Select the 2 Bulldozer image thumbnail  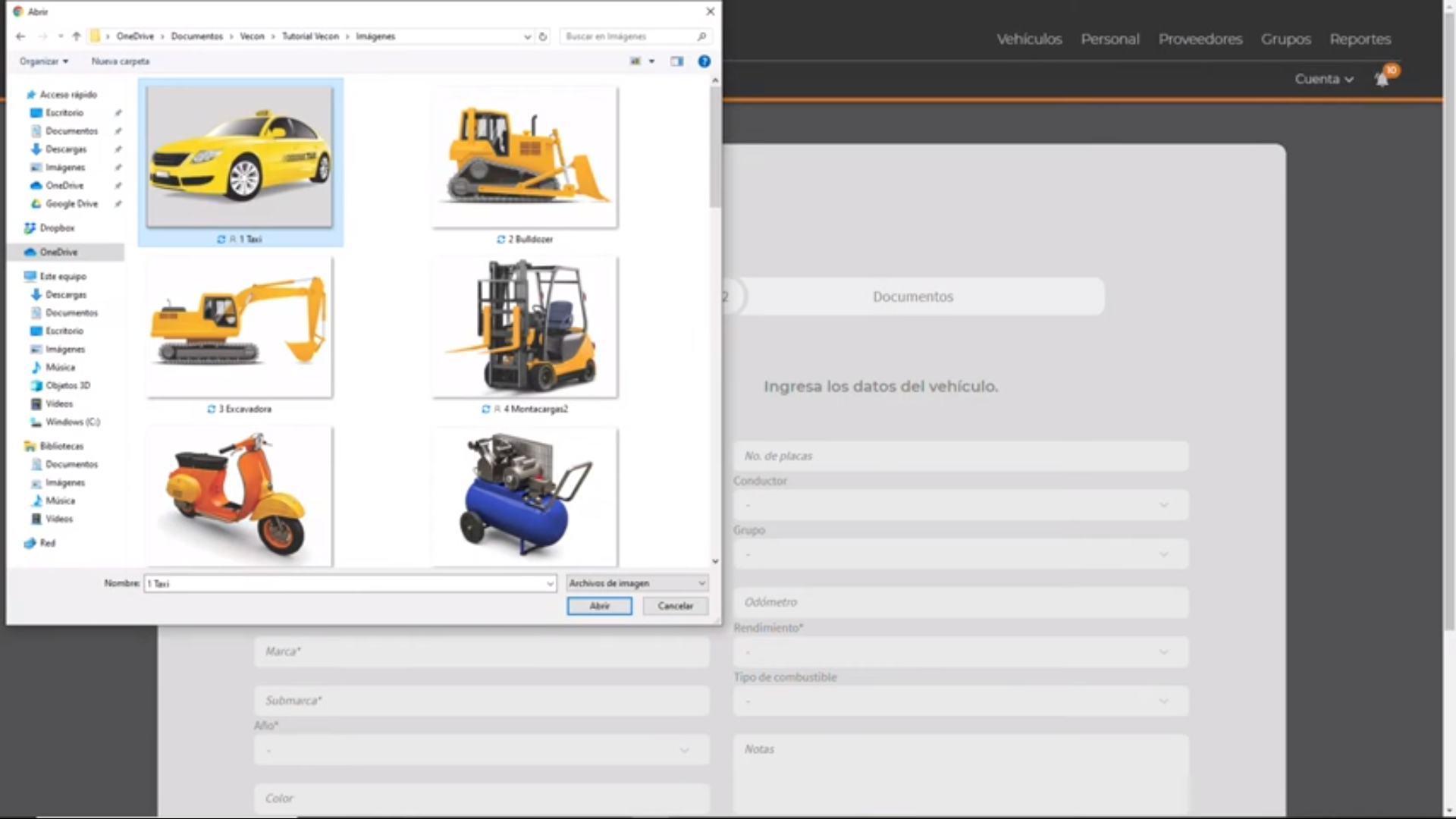(525, 158)
